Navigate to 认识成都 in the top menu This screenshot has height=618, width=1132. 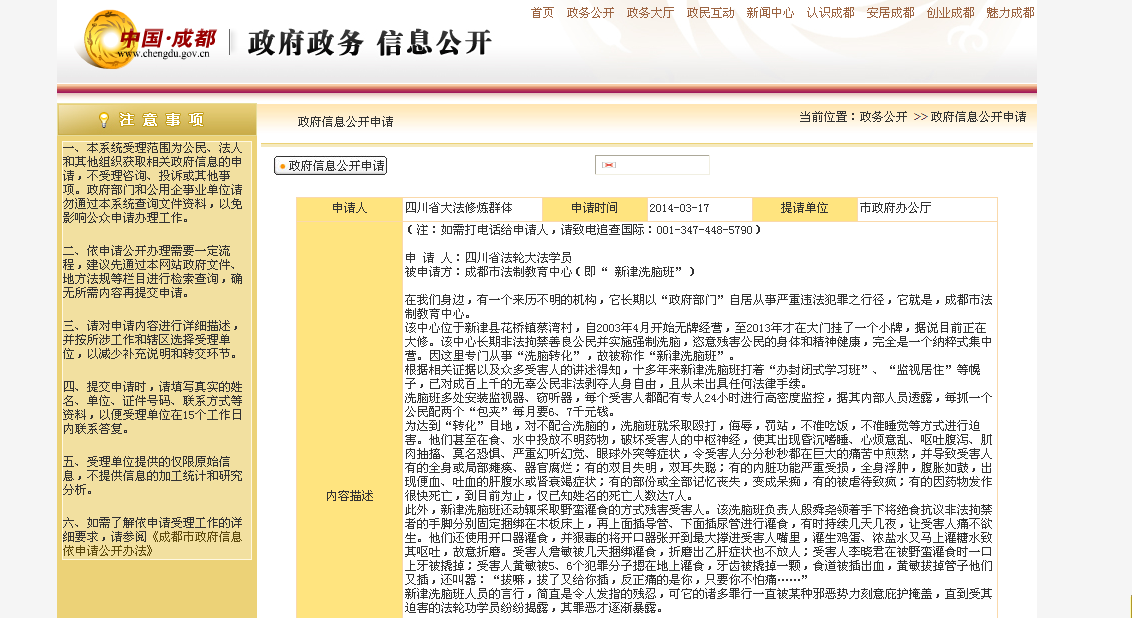pos(830,13)
